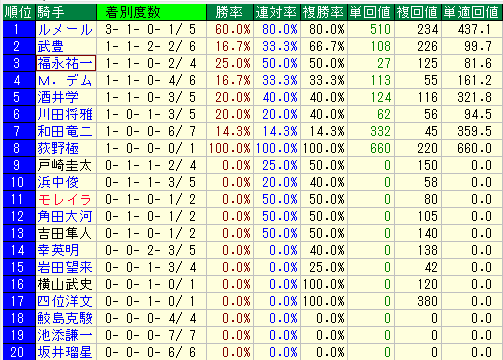Open jockey 和田竜二 link

(x=65, y=132)
